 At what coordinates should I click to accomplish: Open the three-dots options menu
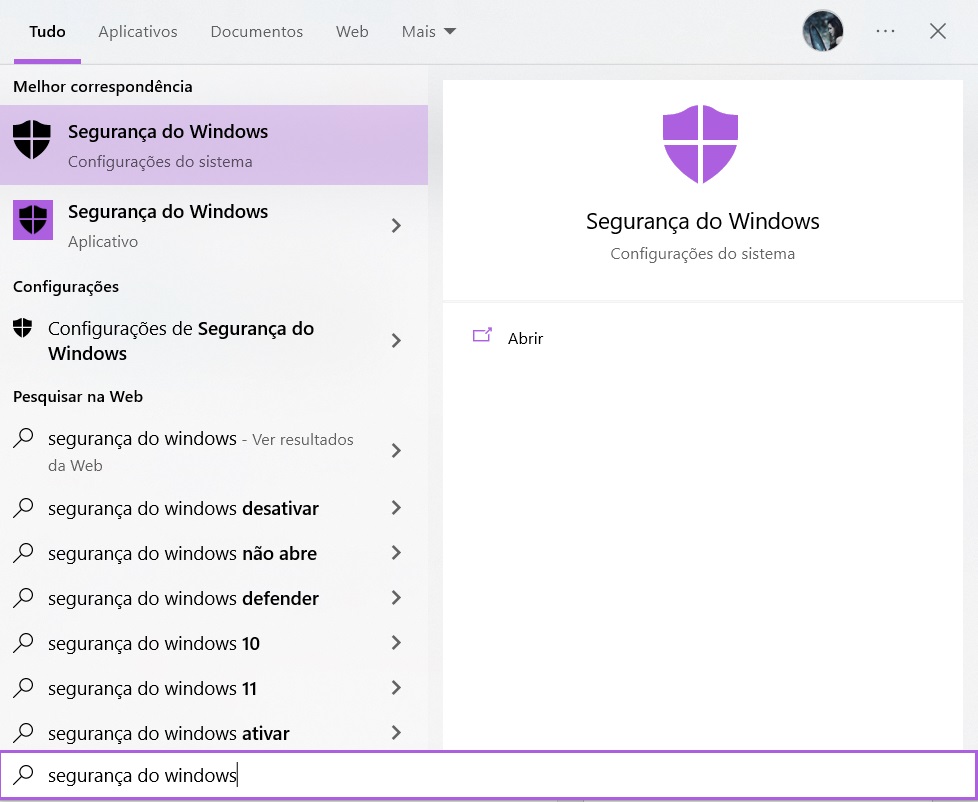(885, 31)
